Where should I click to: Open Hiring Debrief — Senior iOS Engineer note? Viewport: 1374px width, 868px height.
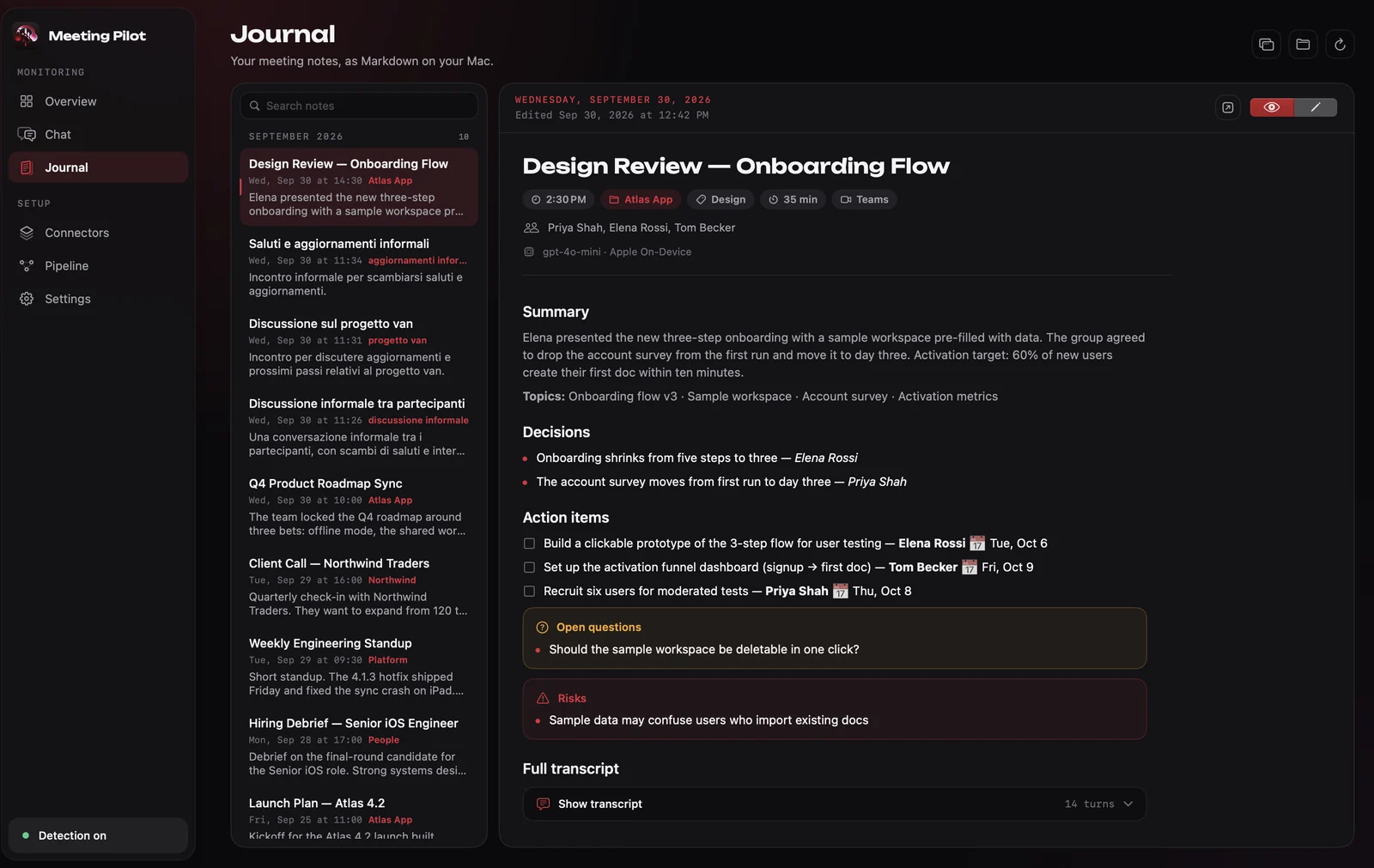click(x=359, y=746)
